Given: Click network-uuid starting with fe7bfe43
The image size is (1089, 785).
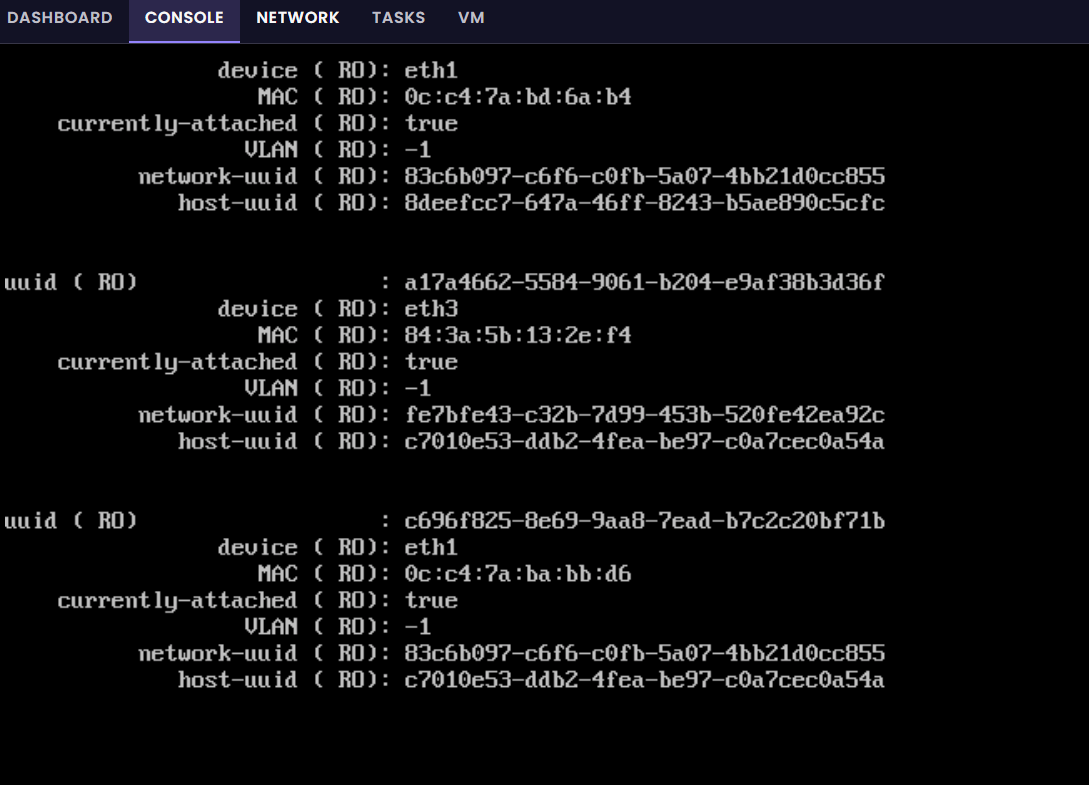Looking at the screenshot, I should point(645,415).
